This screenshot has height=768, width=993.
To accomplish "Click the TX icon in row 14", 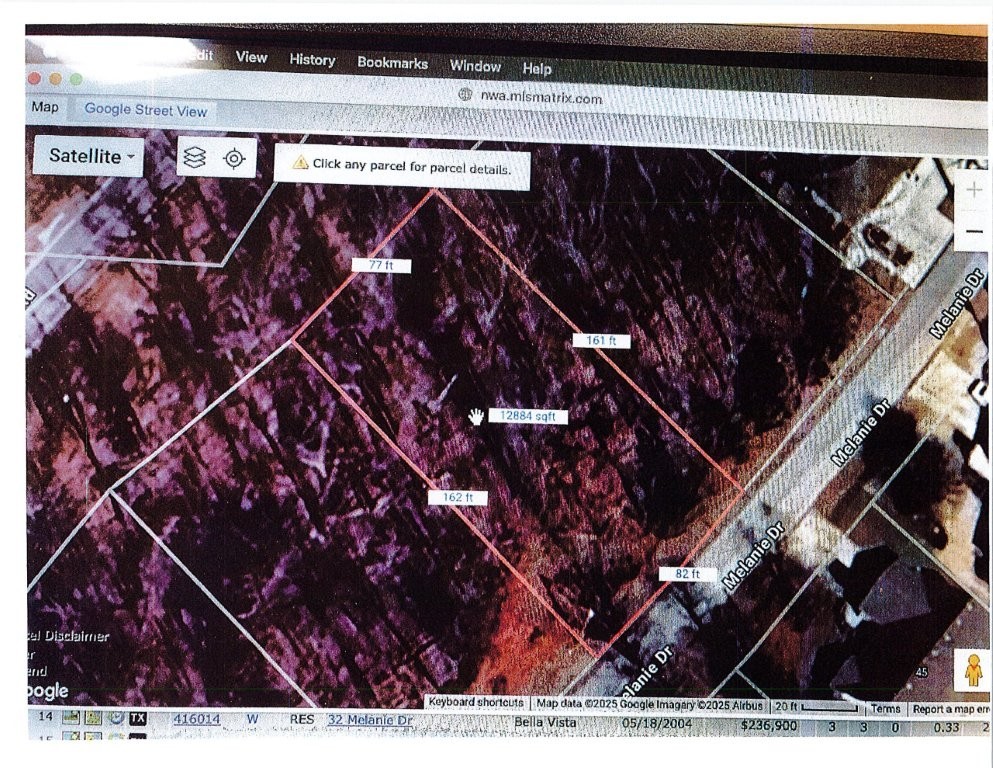I will [138, 718].
